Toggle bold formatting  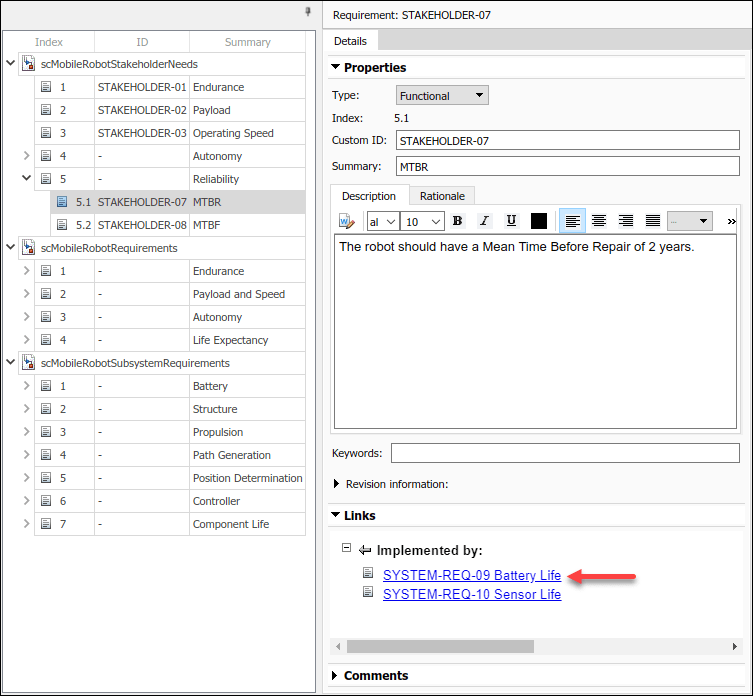[457, 221]
